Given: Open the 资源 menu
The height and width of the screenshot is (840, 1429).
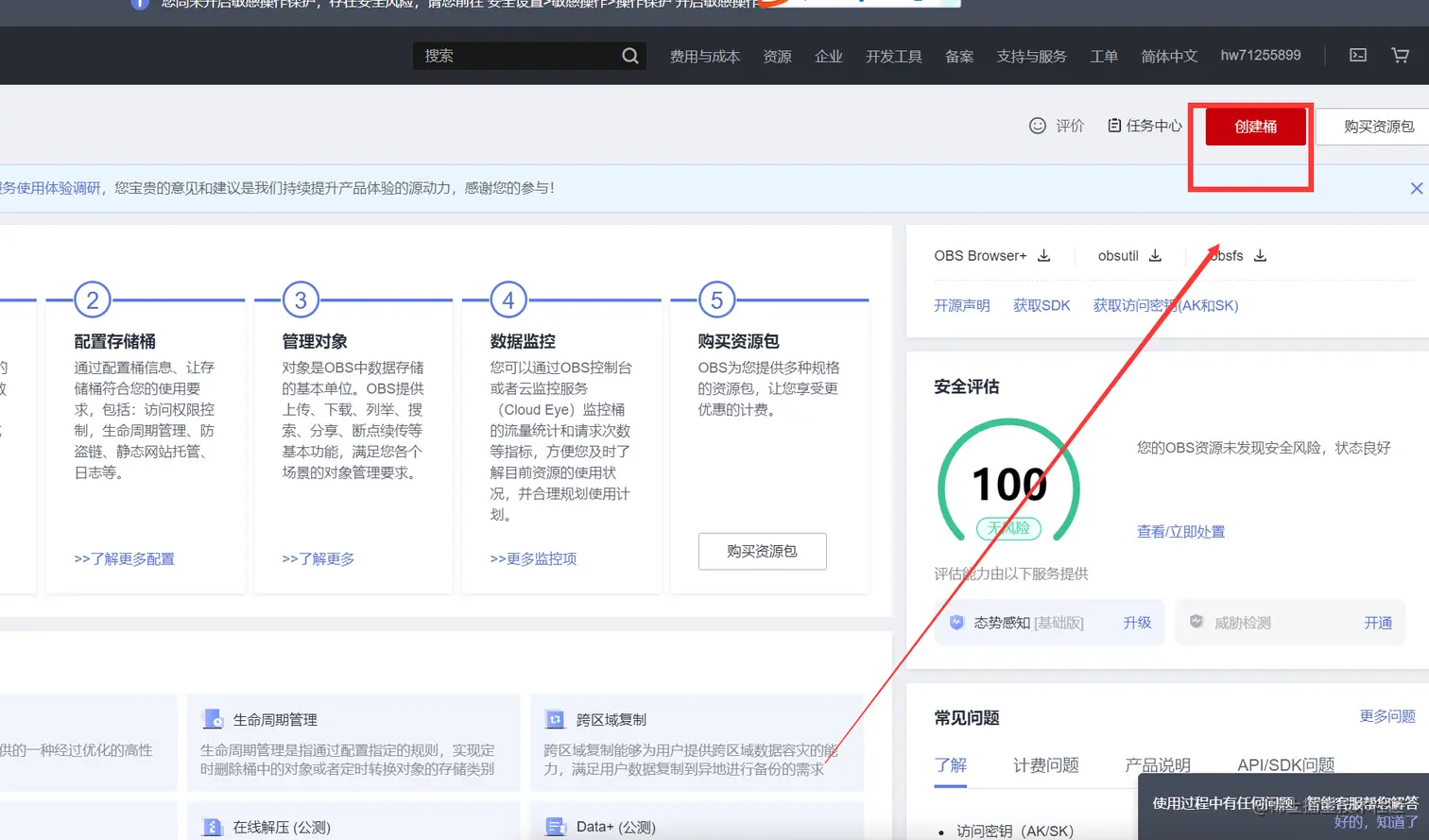Looking at the screenshot, I should [778, 57].
